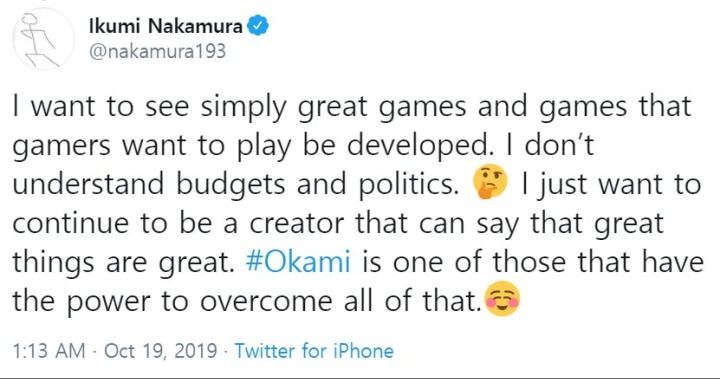
Task: Click the word "gamers" in the tweet
Action: (x=62, y=147)
